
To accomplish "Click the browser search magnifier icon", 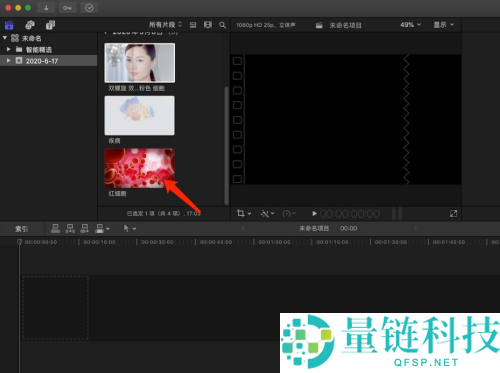I will (x=222, y=25).
